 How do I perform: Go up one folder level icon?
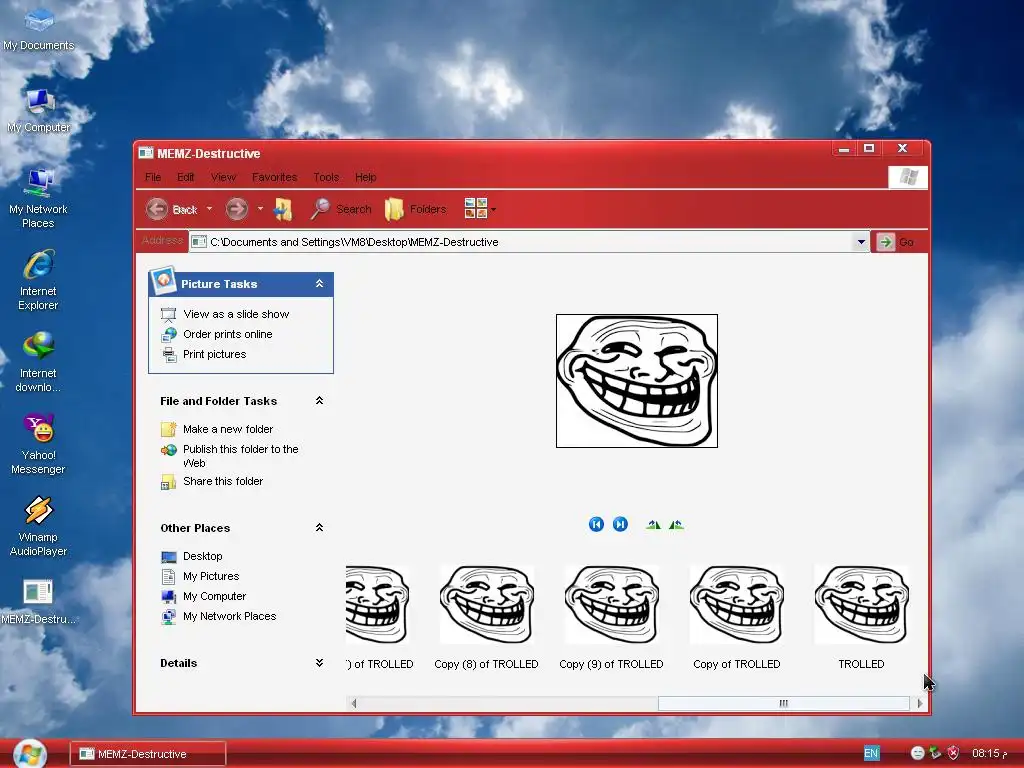tap(283, 209)
